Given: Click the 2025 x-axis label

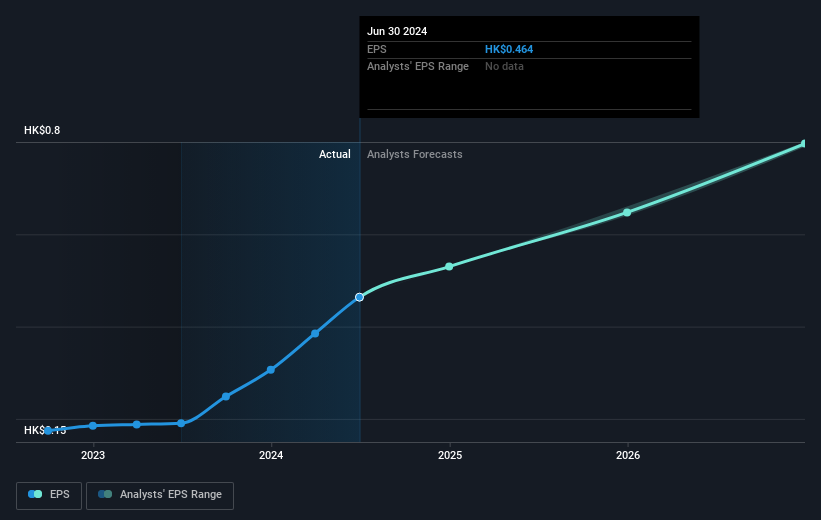Looking at the screenshot, I should (x=450, y=456).
